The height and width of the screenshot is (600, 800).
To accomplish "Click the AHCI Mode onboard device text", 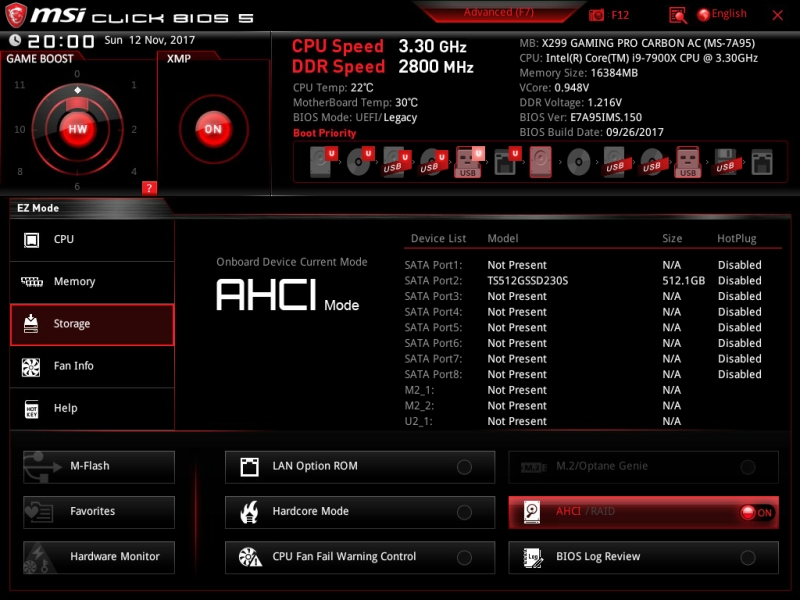I will [288, 295].
